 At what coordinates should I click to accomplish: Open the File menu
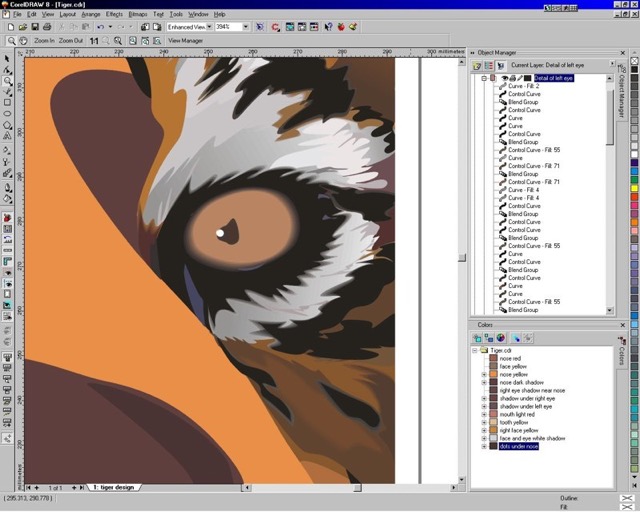17,14
